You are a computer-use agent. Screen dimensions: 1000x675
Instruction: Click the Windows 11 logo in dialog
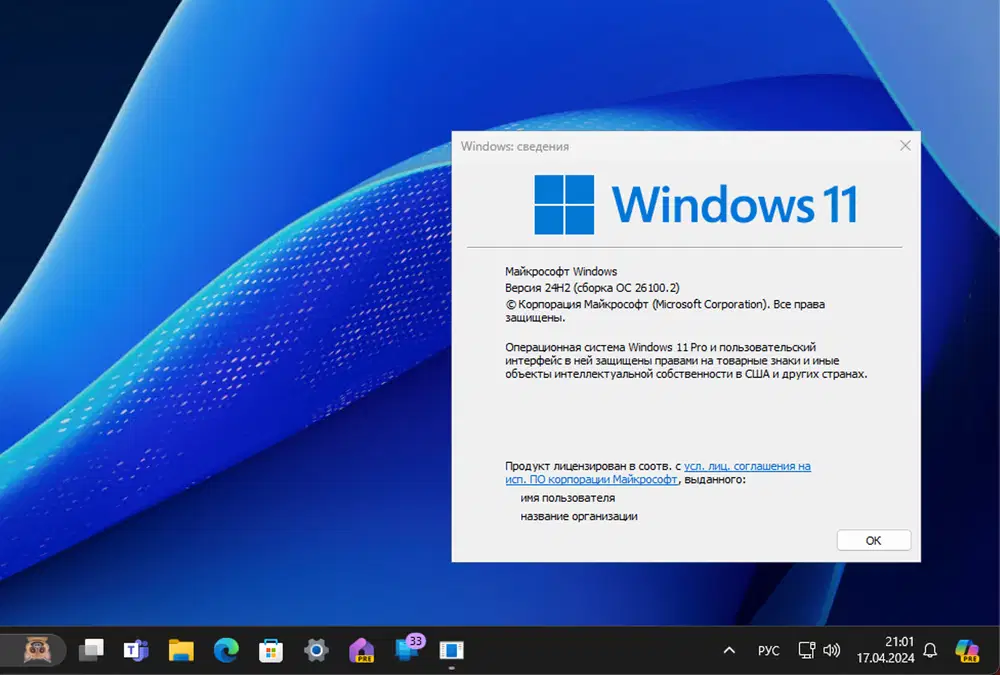pyautogui.click(x=696, y=205)
